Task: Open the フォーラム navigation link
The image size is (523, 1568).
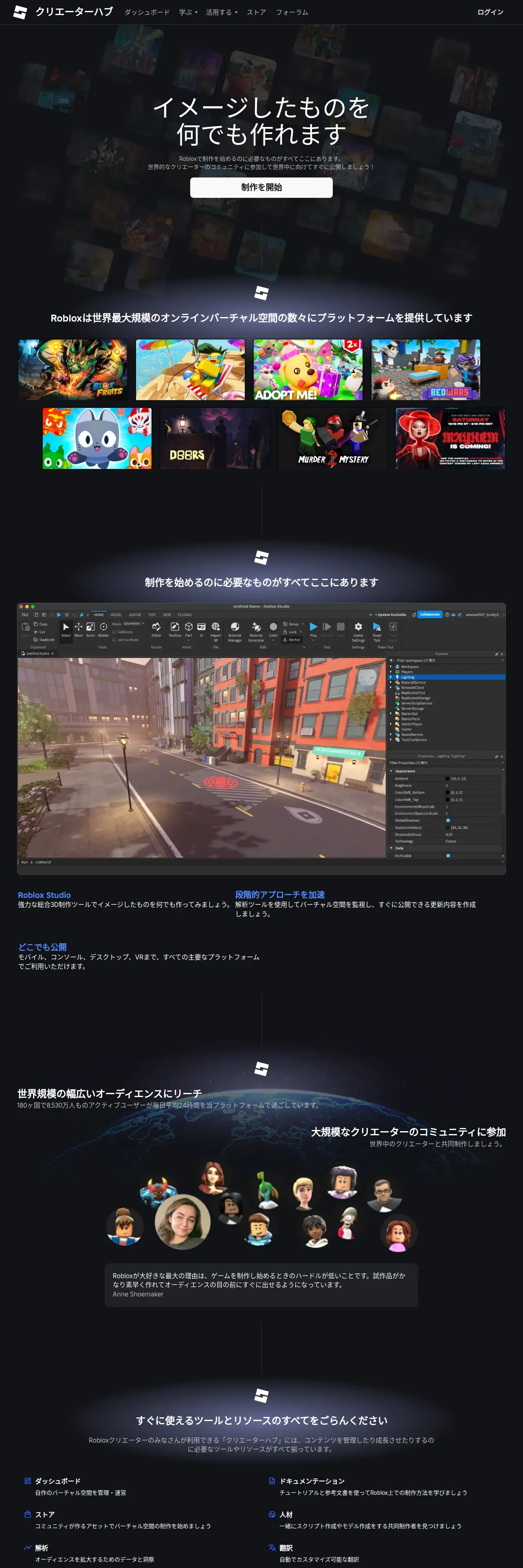Action: (292, 12)
